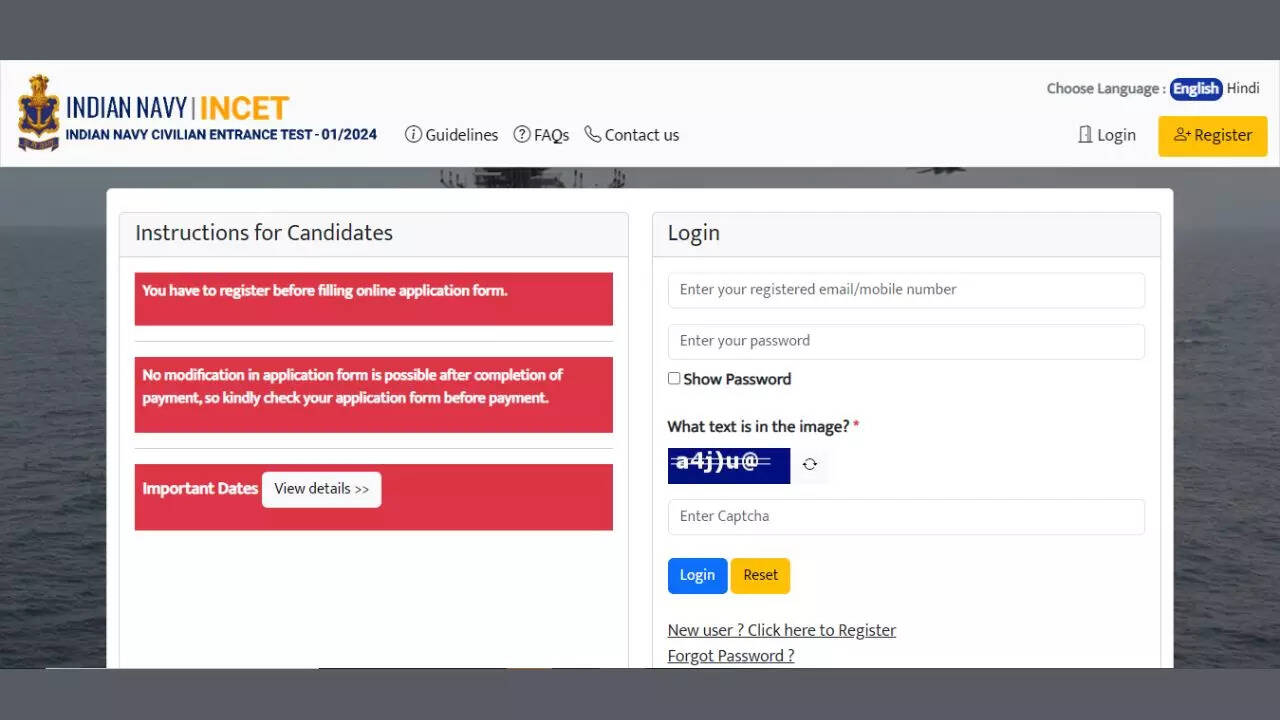This screenshot has height=720, width=1280.
Task: Expand Important Dates View details
Action: point(321,489)
